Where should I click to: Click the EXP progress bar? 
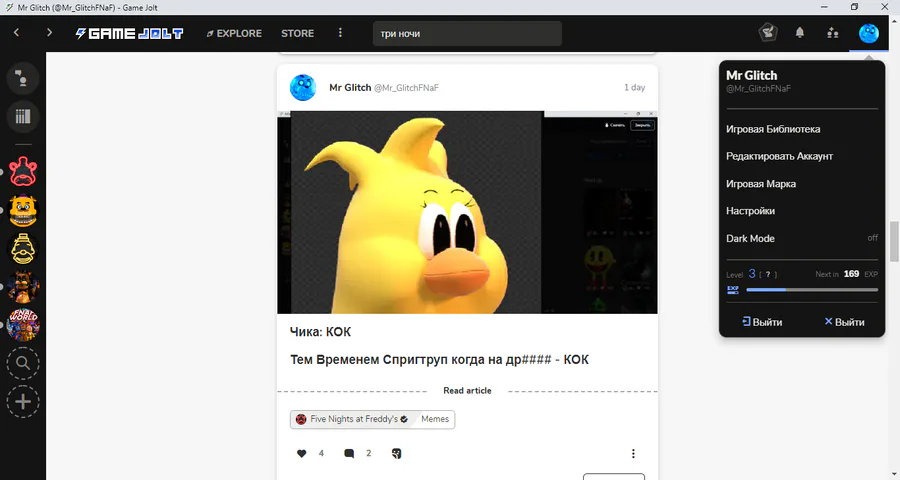point(812,290)
